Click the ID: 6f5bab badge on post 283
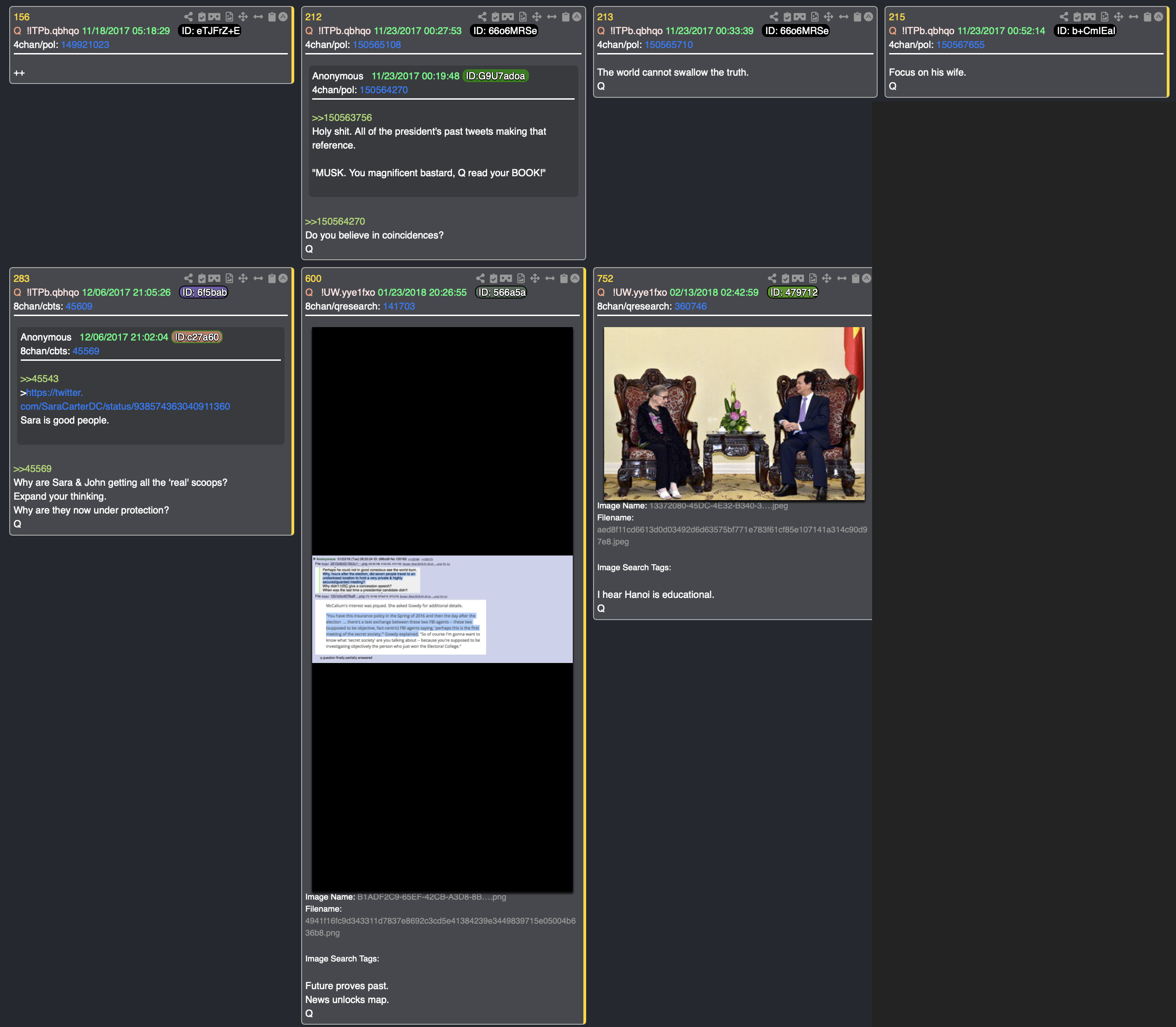This screenshot has width=1176, height=1027. pyautogui.click(x=204, y=293)
